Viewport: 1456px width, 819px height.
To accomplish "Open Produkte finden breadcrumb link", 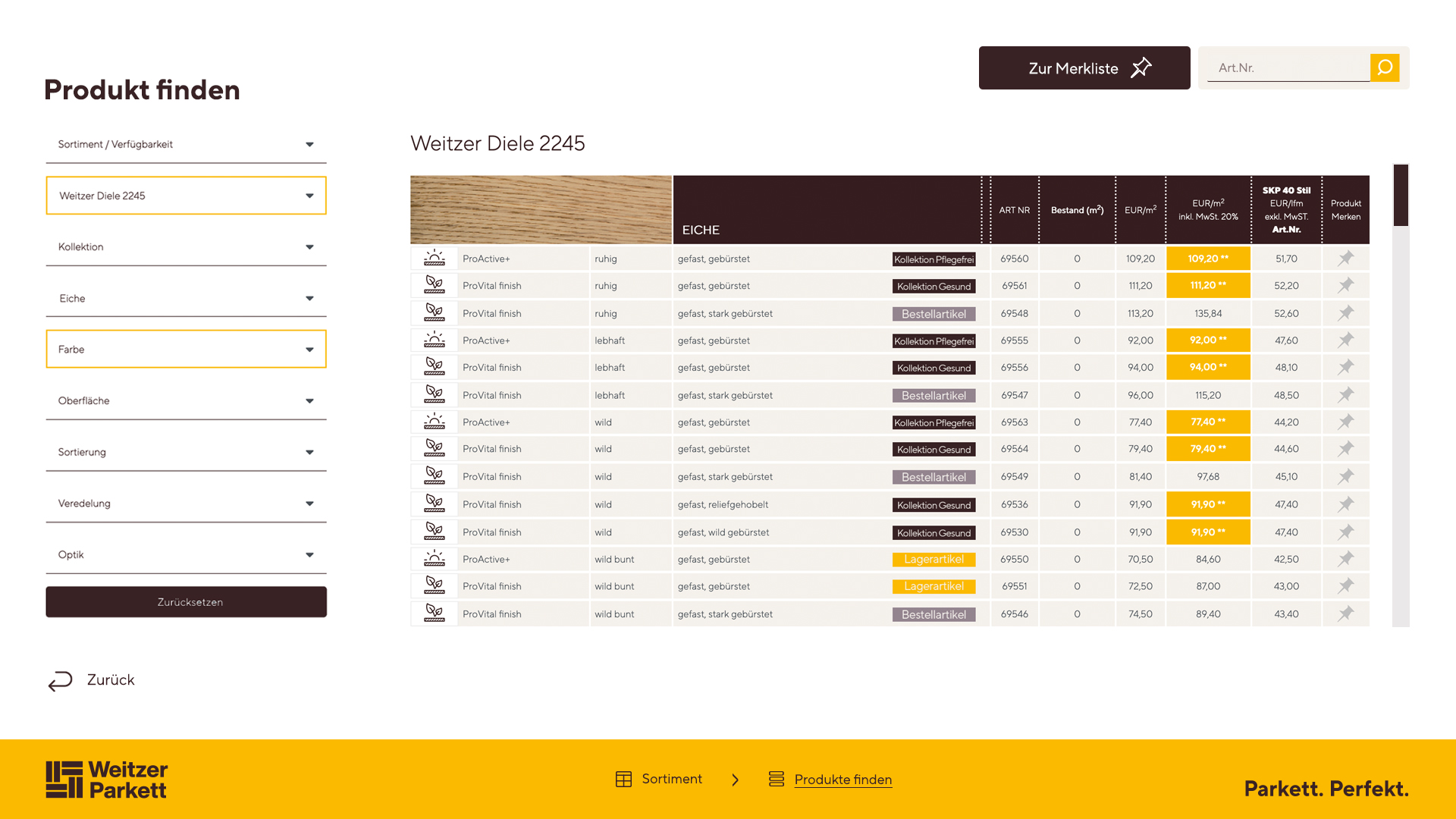I will pyautogui.click(x=843, y=780).
